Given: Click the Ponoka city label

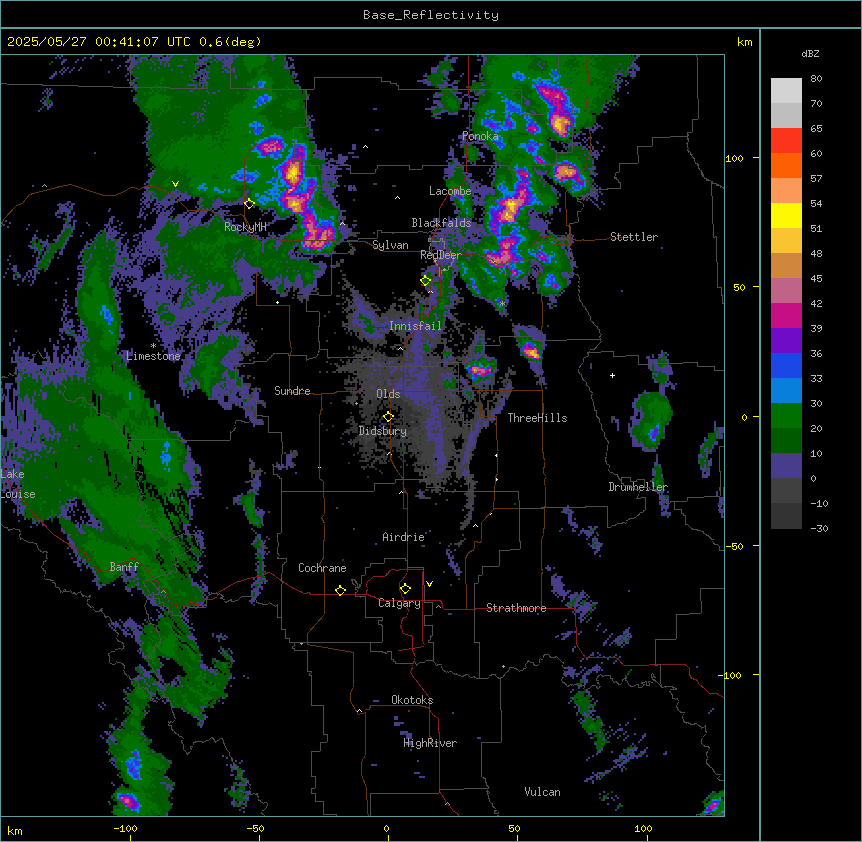Looking at the screenshot, I should pos(480,136).
